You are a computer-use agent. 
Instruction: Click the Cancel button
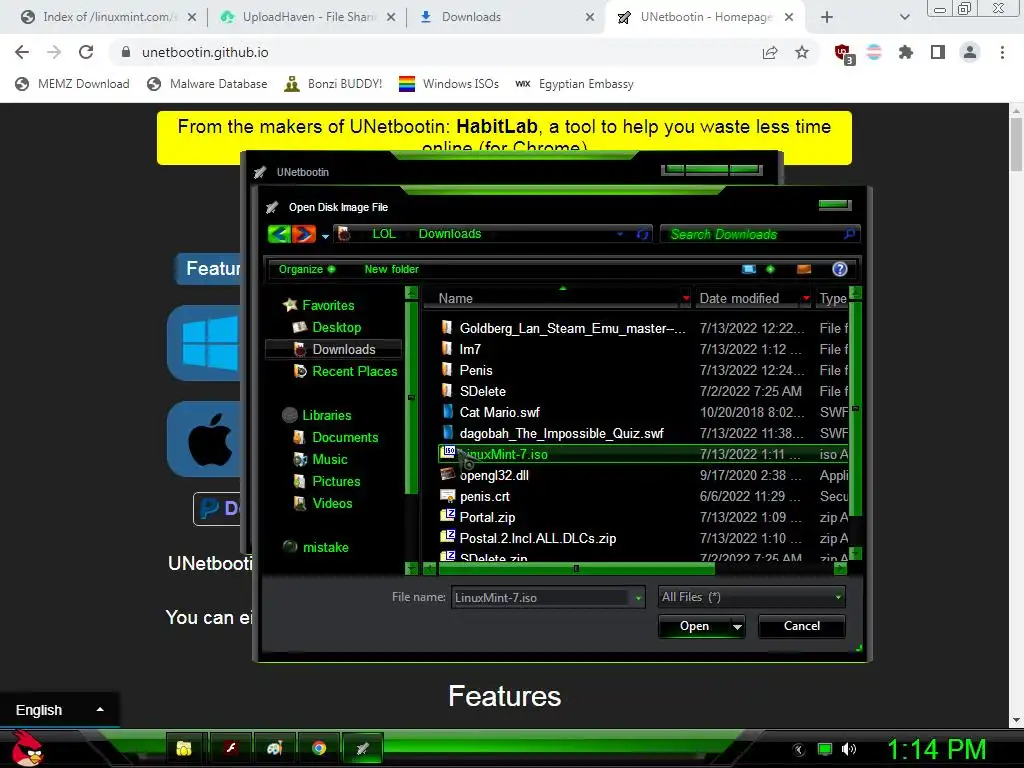(801, 626)
